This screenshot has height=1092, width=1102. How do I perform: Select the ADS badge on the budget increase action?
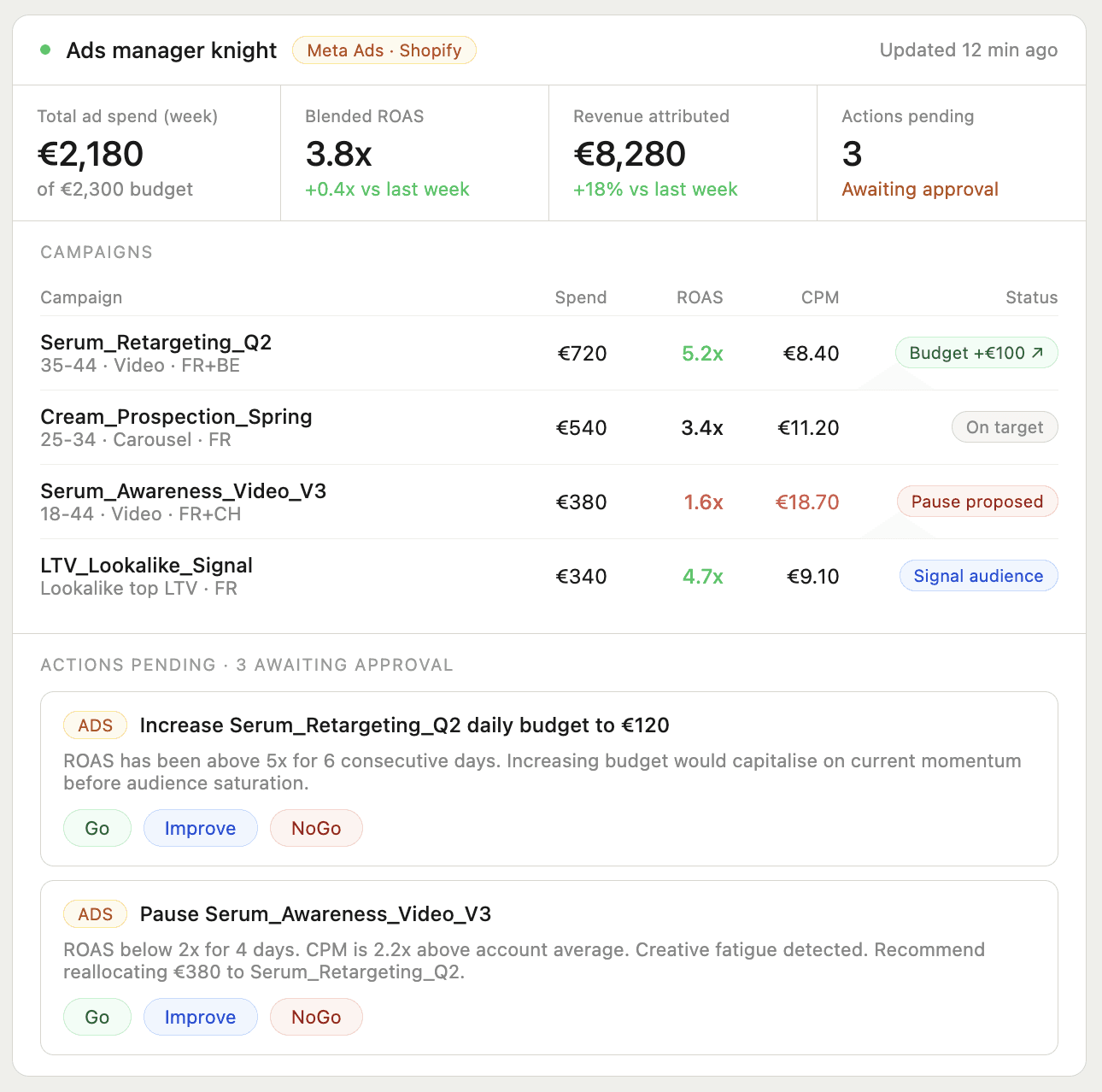point(94,725)
